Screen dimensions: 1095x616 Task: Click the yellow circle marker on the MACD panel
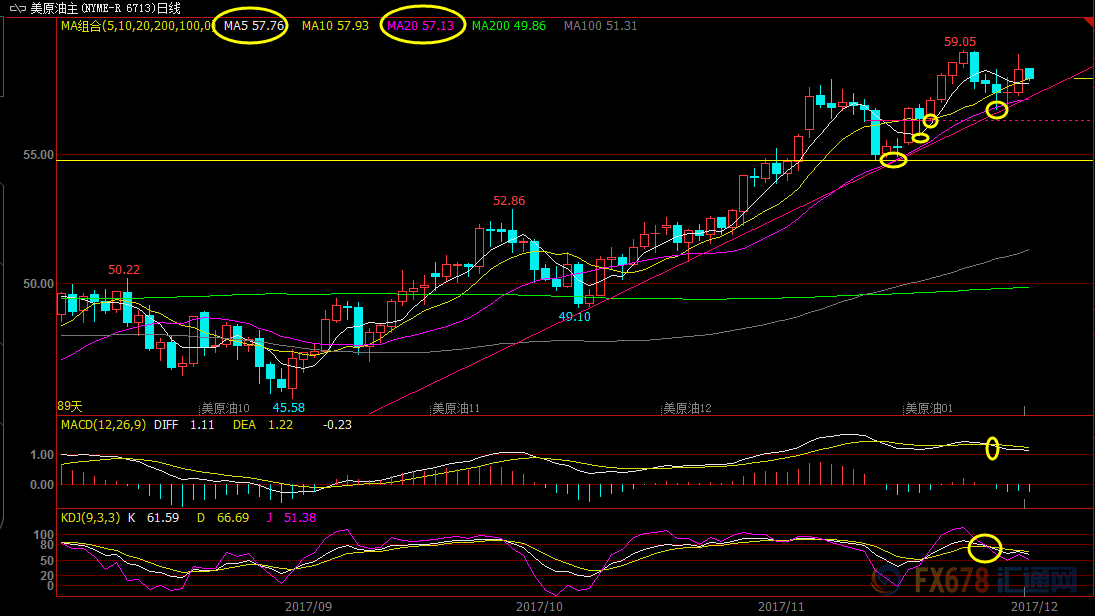[x=992, y=448]
